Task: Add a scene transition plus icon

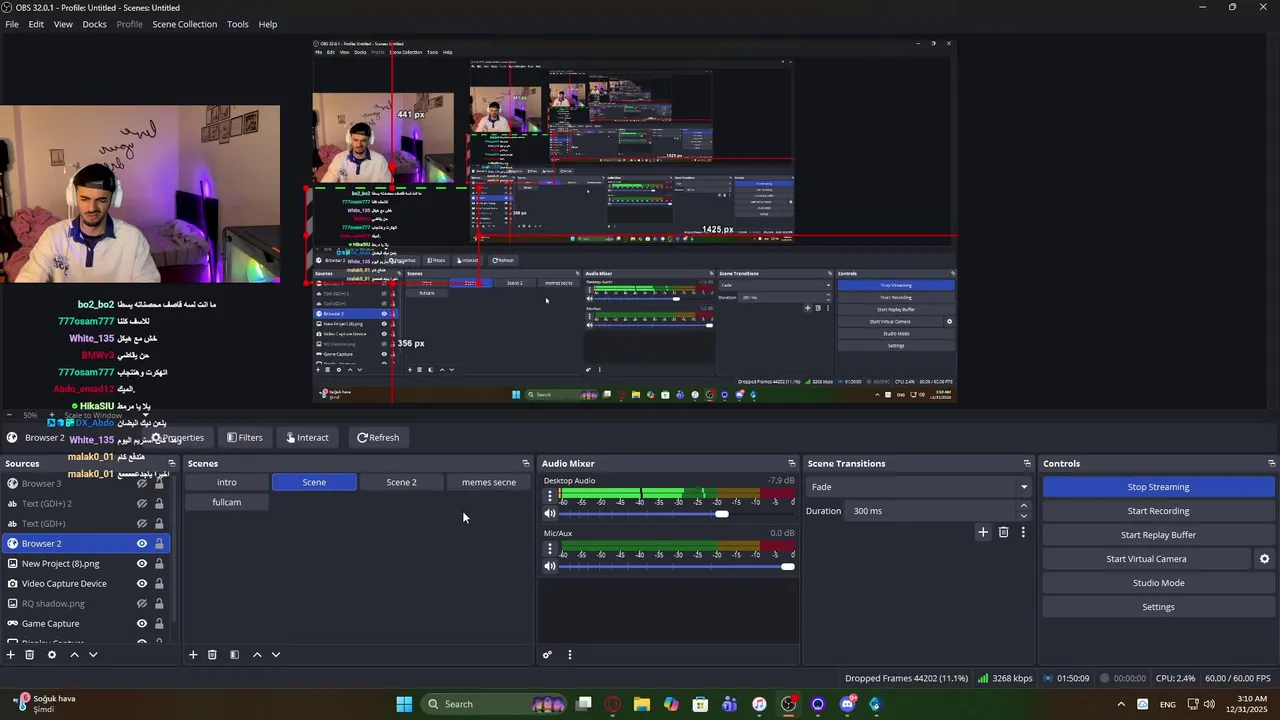Action: 983,533
